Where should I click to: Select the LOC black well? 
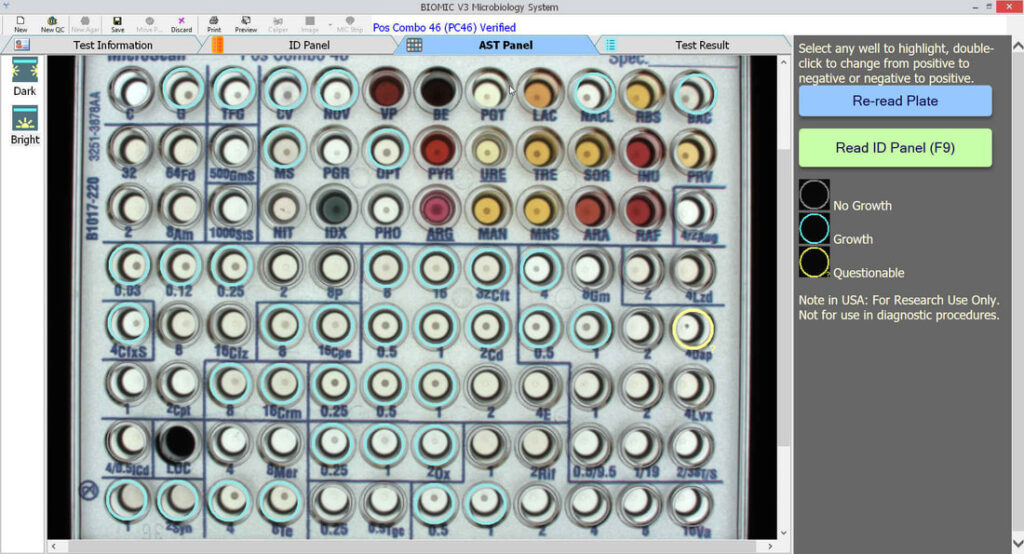(x=178, y=442)
